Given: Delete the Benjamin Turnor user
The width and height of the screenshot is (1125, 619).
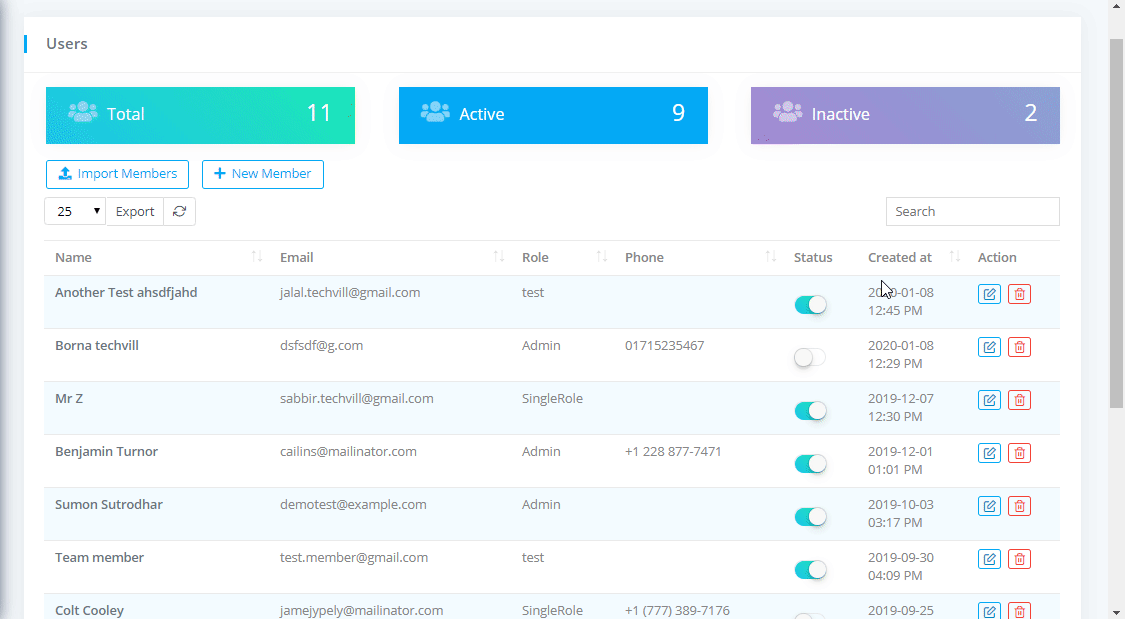Looking at the screenshot, I should click(1019, 453).
